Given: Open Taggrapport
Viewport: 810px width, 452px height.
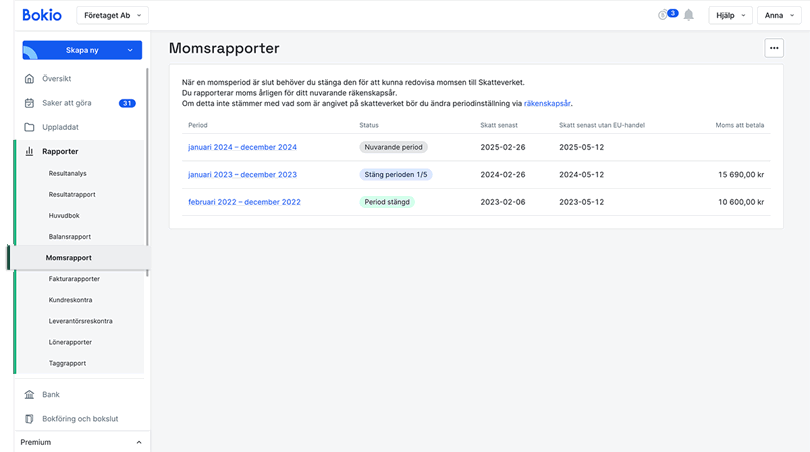Looking at the screenshot, I should [67, 364].
